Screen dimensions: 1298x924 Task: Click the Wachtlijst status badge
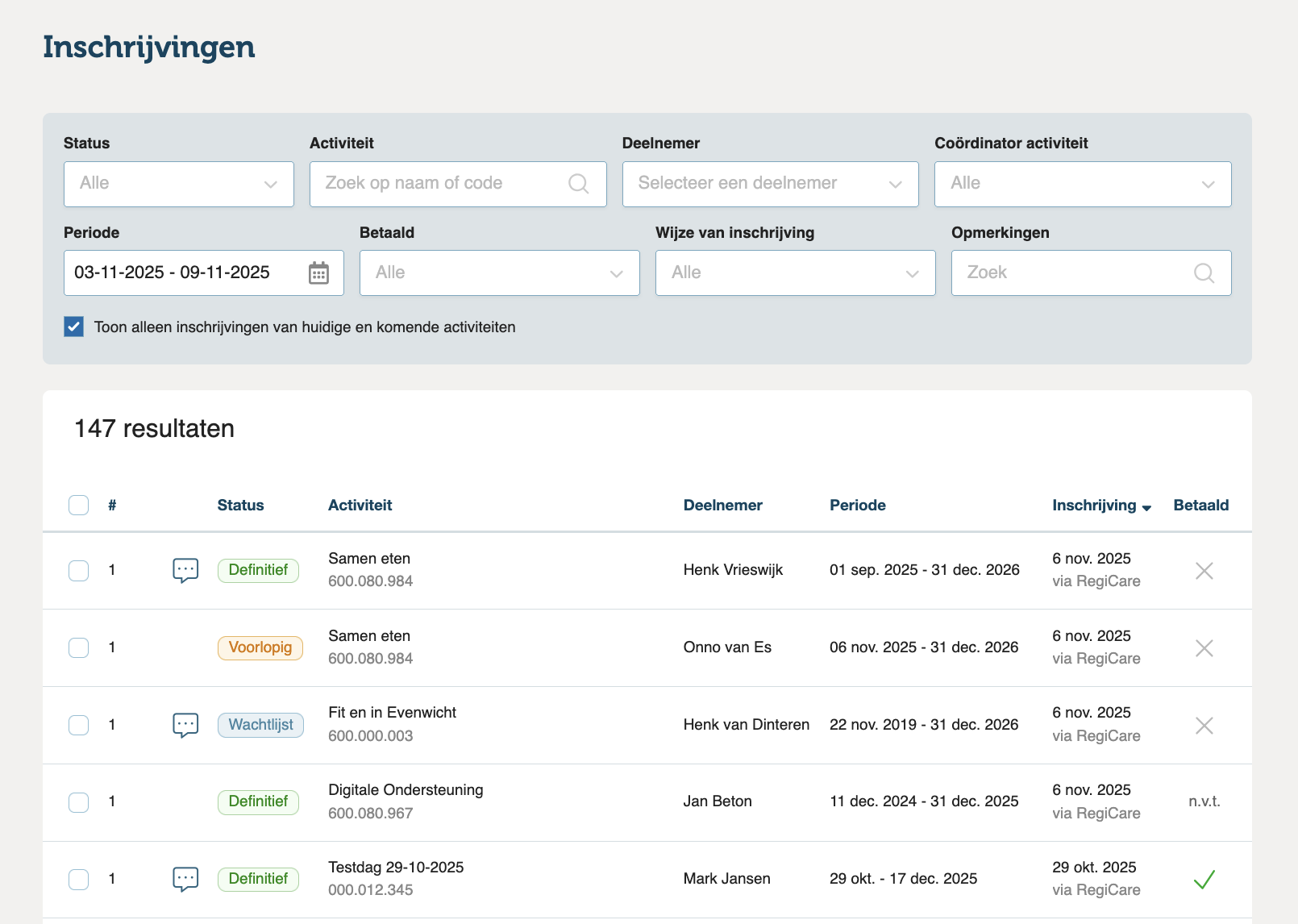(x=260, y=725)
